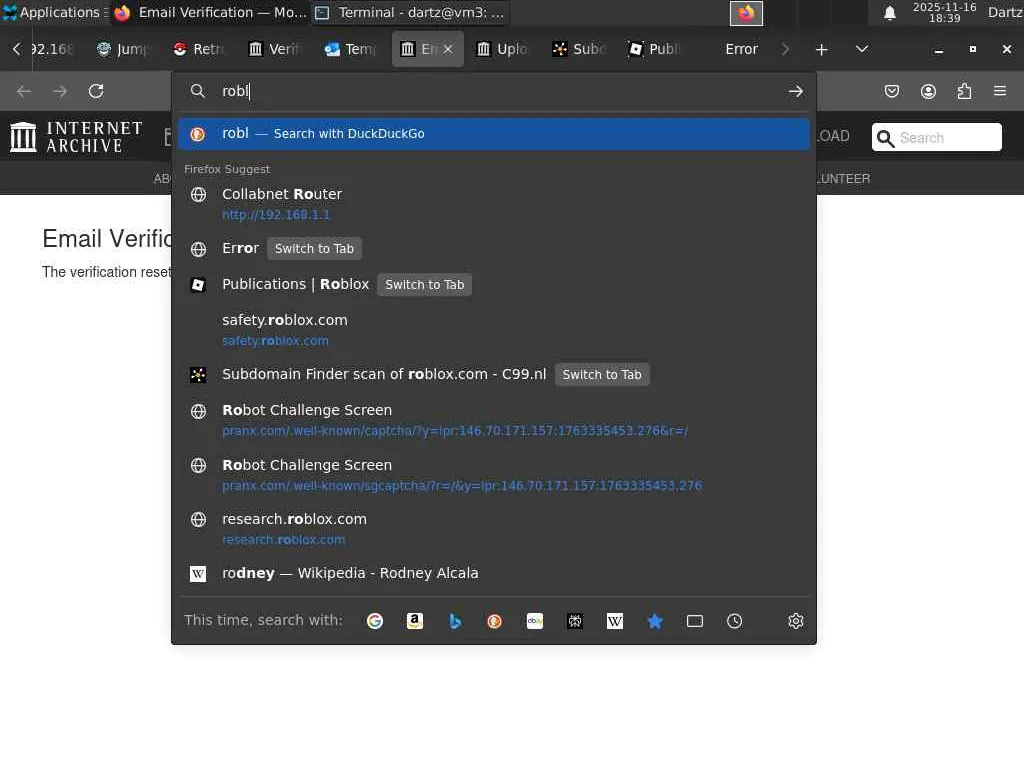This screenshot has width=1024, height=768.
Task: Switch to the Verif tab
Action: 276,50
